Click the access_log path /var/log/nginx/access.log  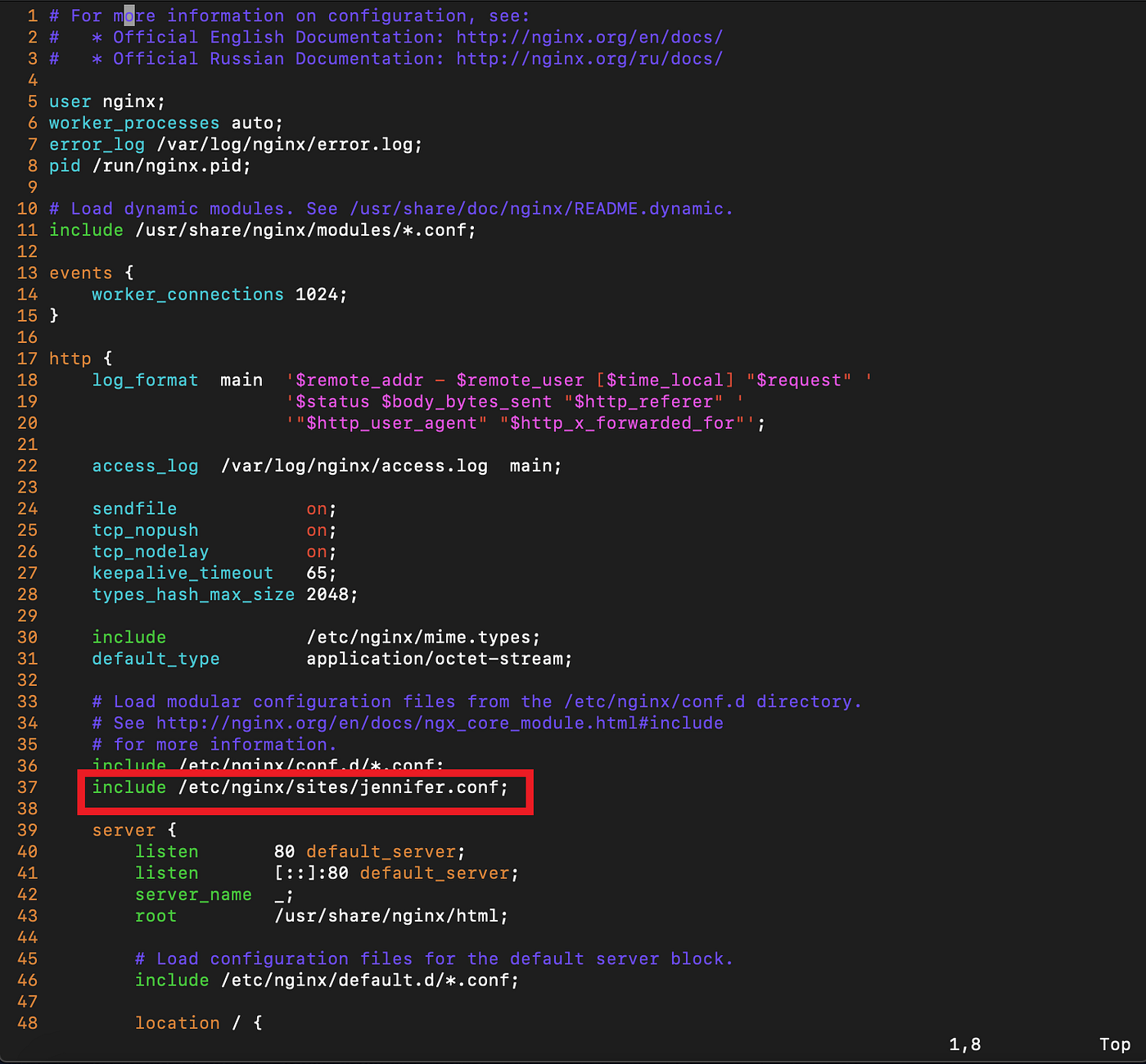(354, 467)
